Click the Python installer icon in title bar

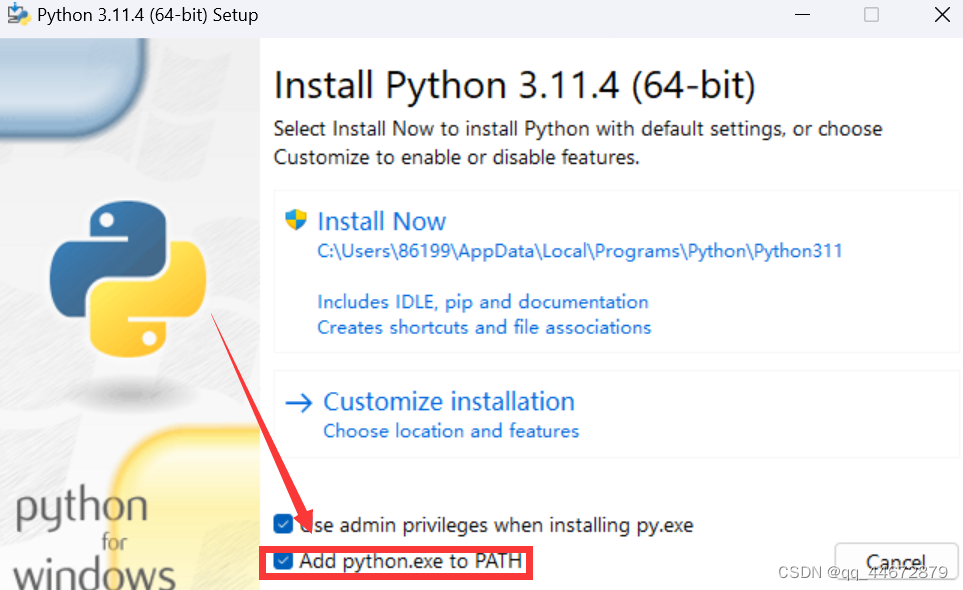[x=18, y=14]
